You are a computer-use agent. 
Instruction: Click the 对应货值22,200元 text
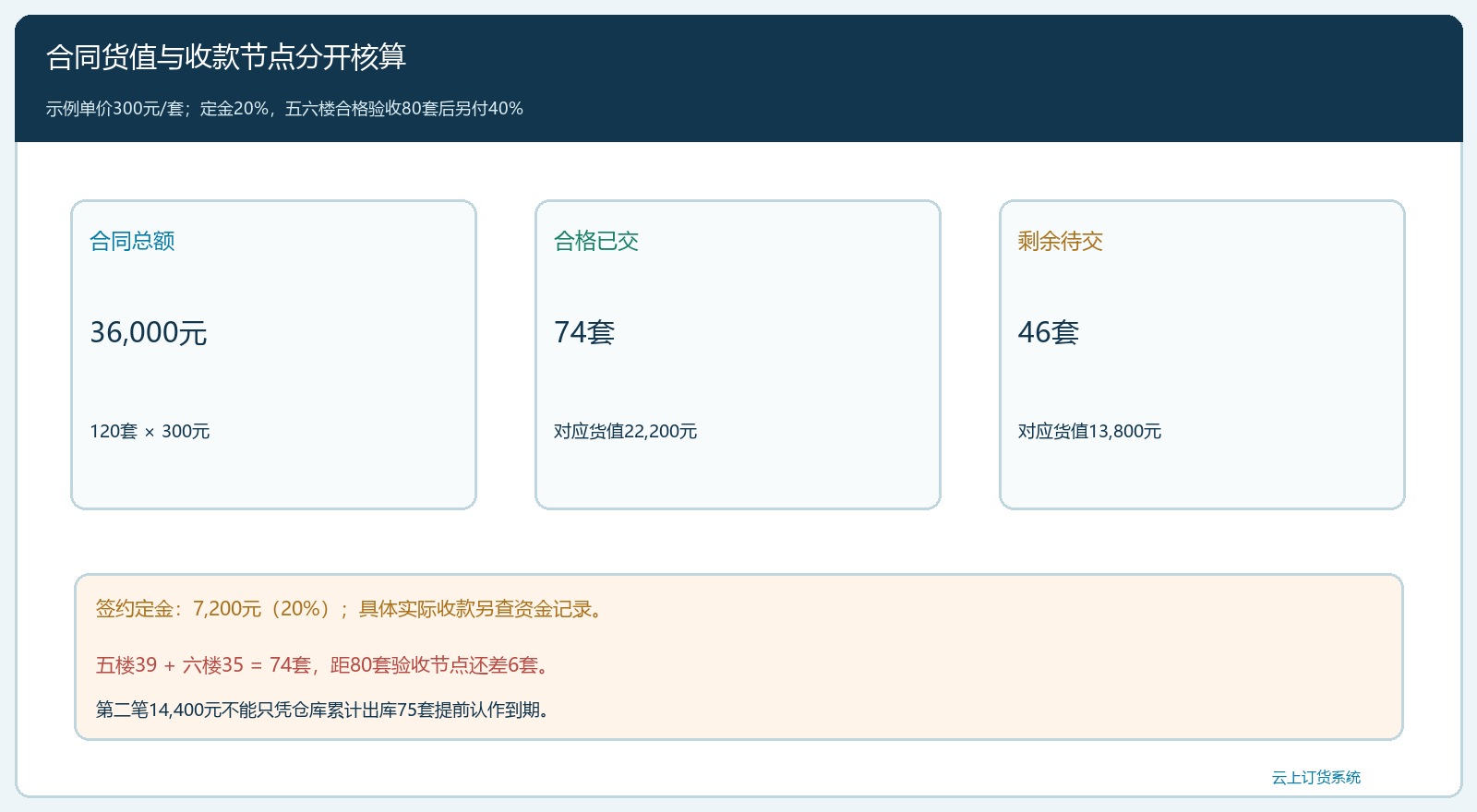pos(625,431)
